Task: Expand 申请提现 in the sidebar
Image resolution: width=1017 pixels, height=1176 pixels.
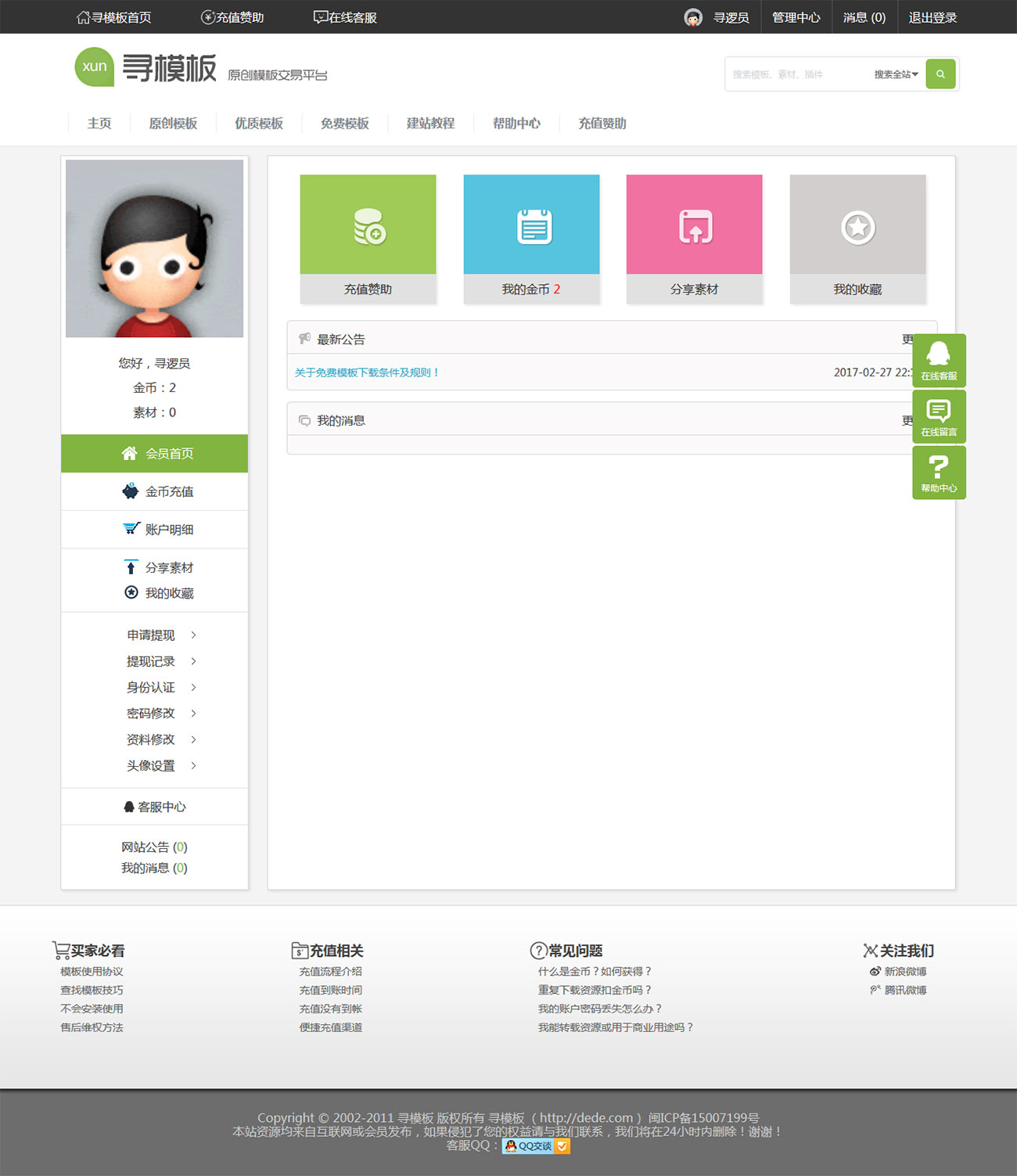Action: point(160,635)
